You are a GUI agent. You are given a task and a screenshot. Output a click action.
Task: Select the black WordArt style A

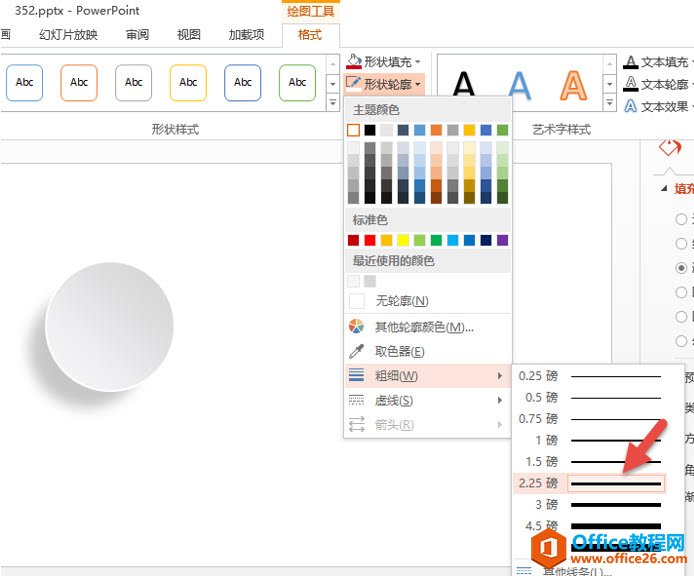(x=464, y=87)
